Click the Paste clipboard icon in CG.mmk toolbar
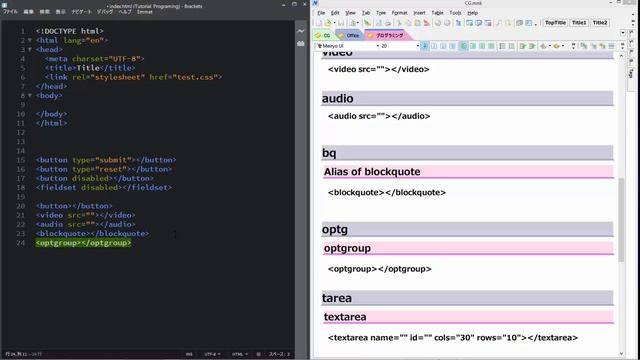 417,23
